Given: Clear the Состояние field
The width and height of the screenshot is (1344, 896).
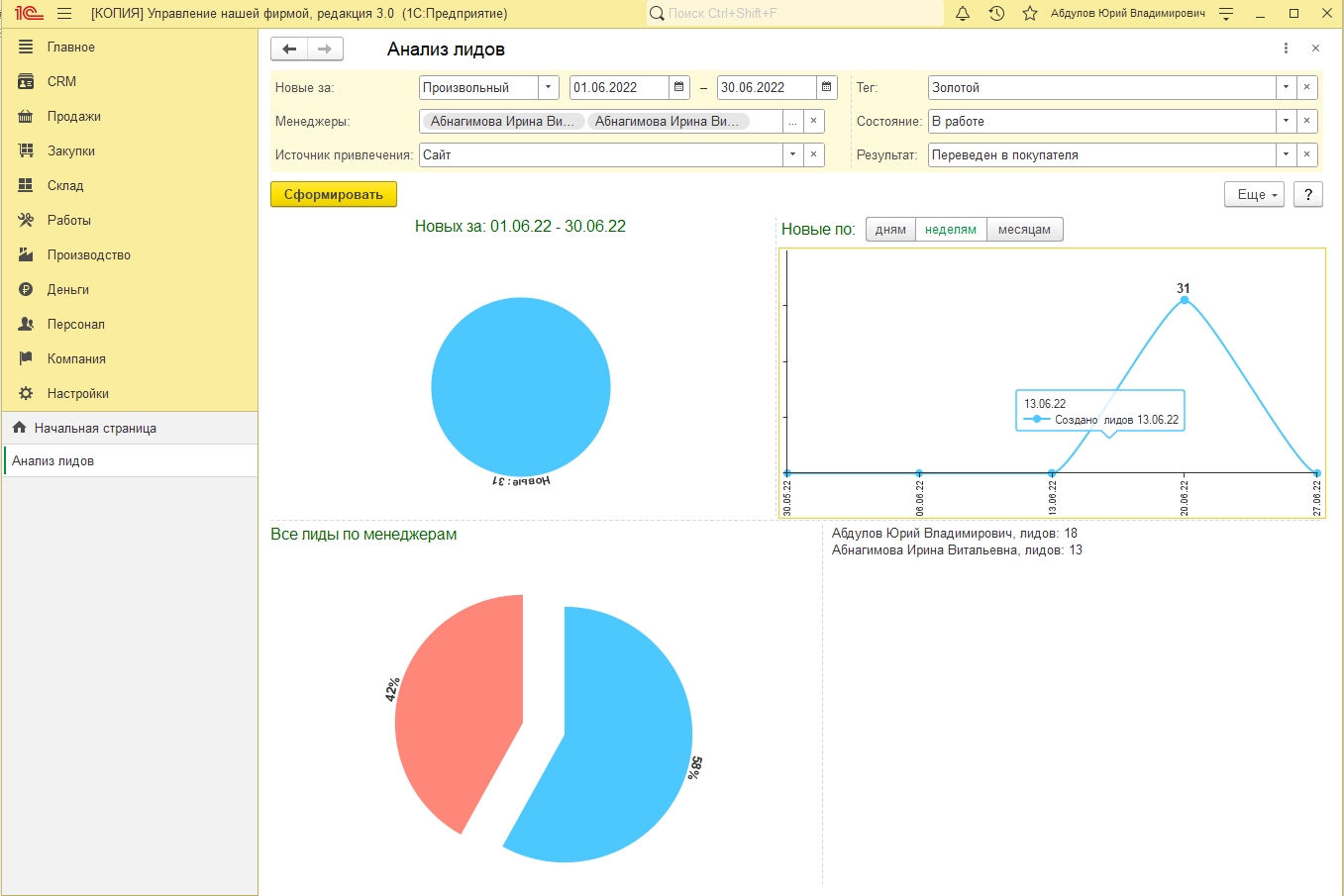Looking at the screenshot, I should pyautogui.click(x=1306, y=121).
